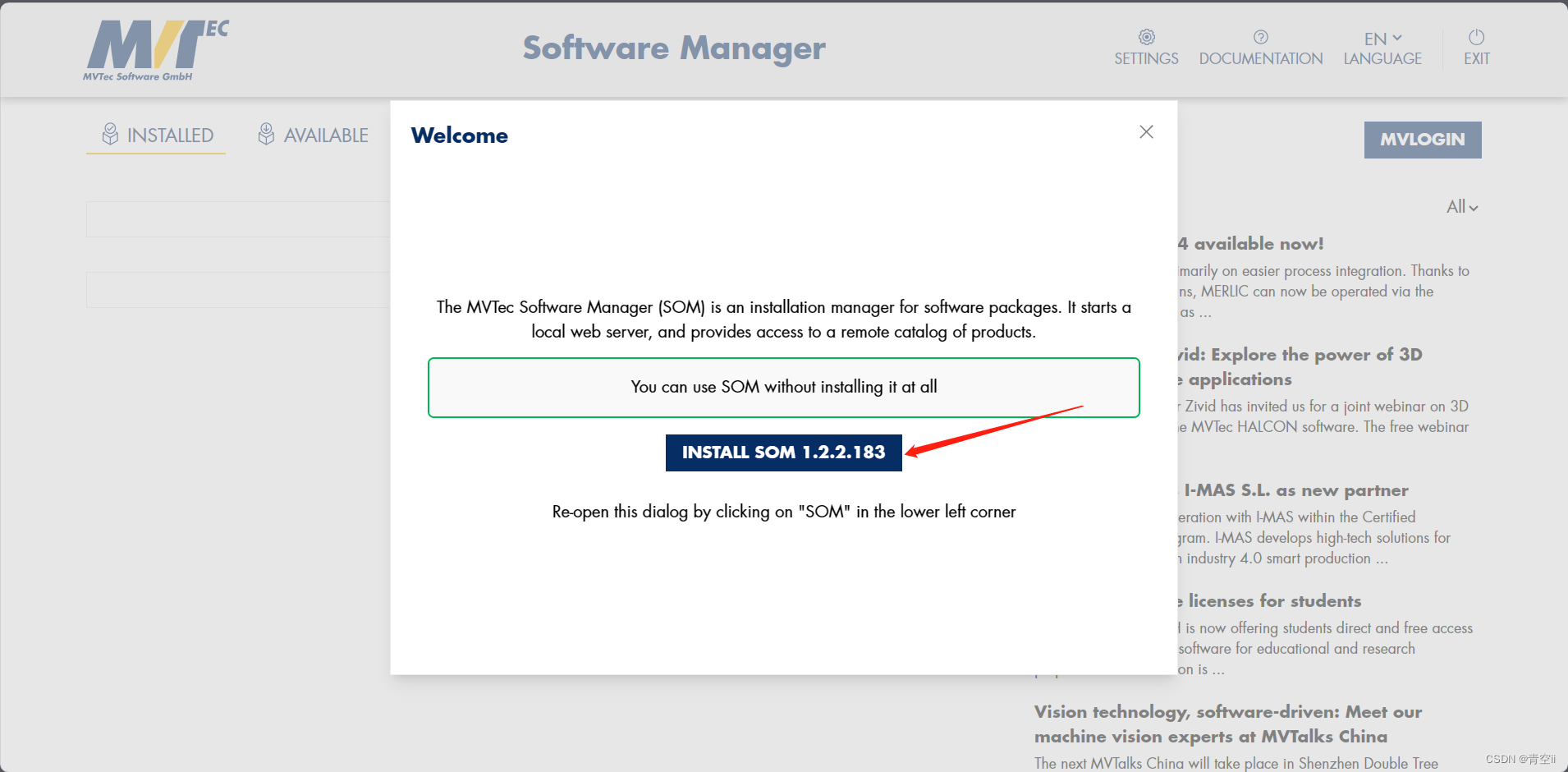Click the LANGUAGE label
1568x772 pixels.
pos(1382,59)
